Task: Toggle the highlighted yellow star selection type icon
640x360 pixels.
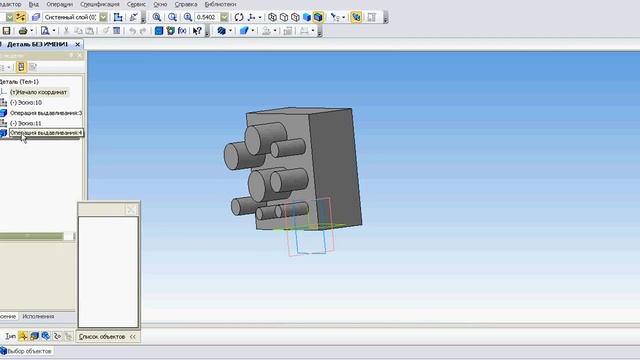Action: [x=23, y=336]
